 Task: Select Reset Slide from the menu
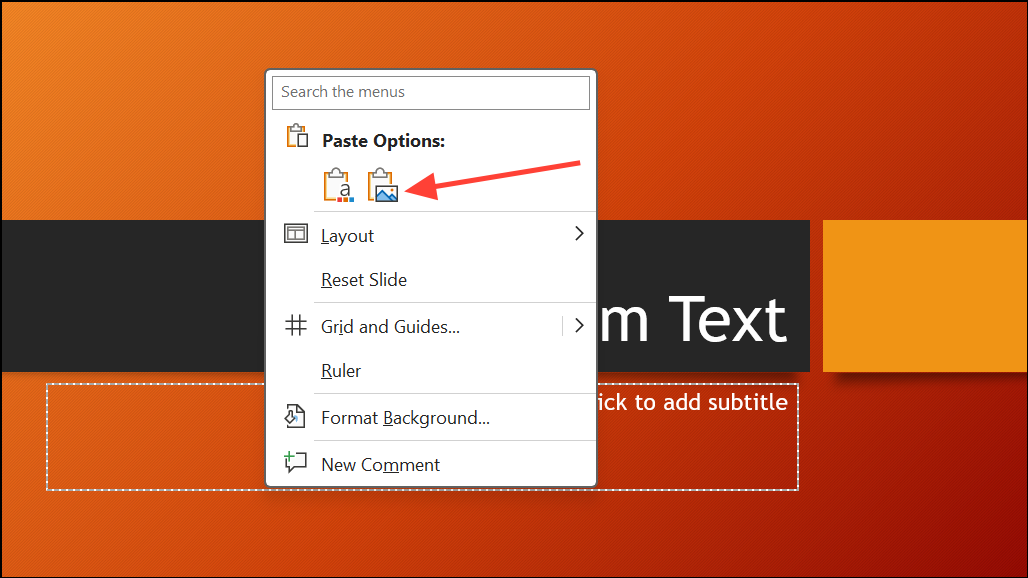[x=363, y=280]
